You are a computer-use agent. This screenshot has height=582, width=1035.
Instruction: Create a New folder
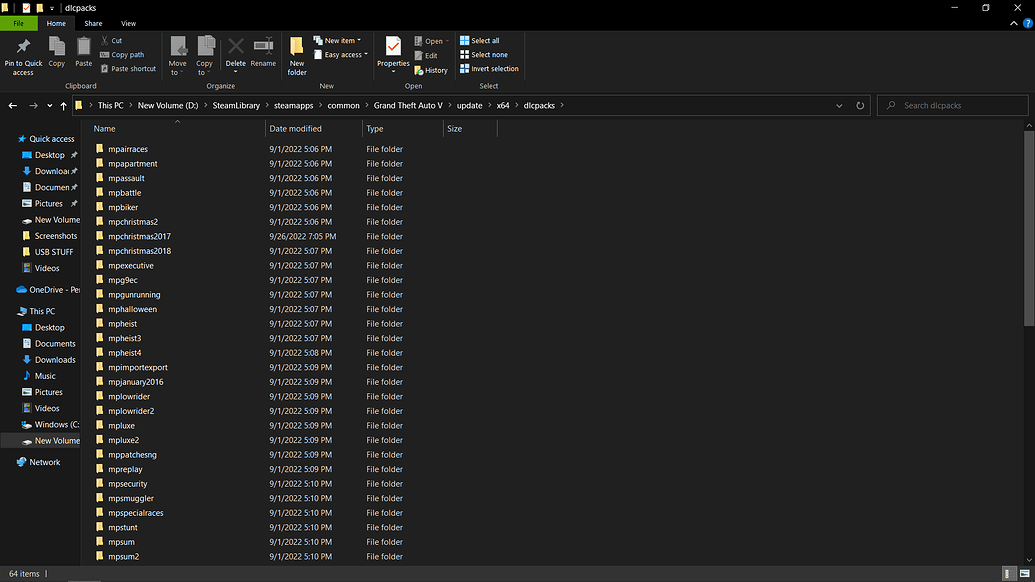pyautogui.click(x=297, y=56)
